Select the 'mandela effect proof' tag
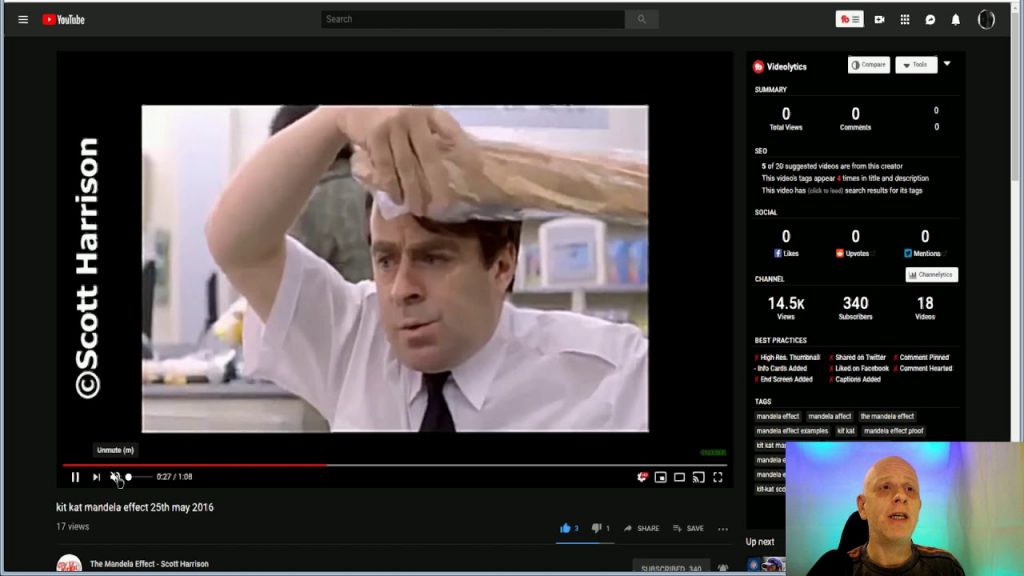 pyautogui.click(x=893, y=431)
